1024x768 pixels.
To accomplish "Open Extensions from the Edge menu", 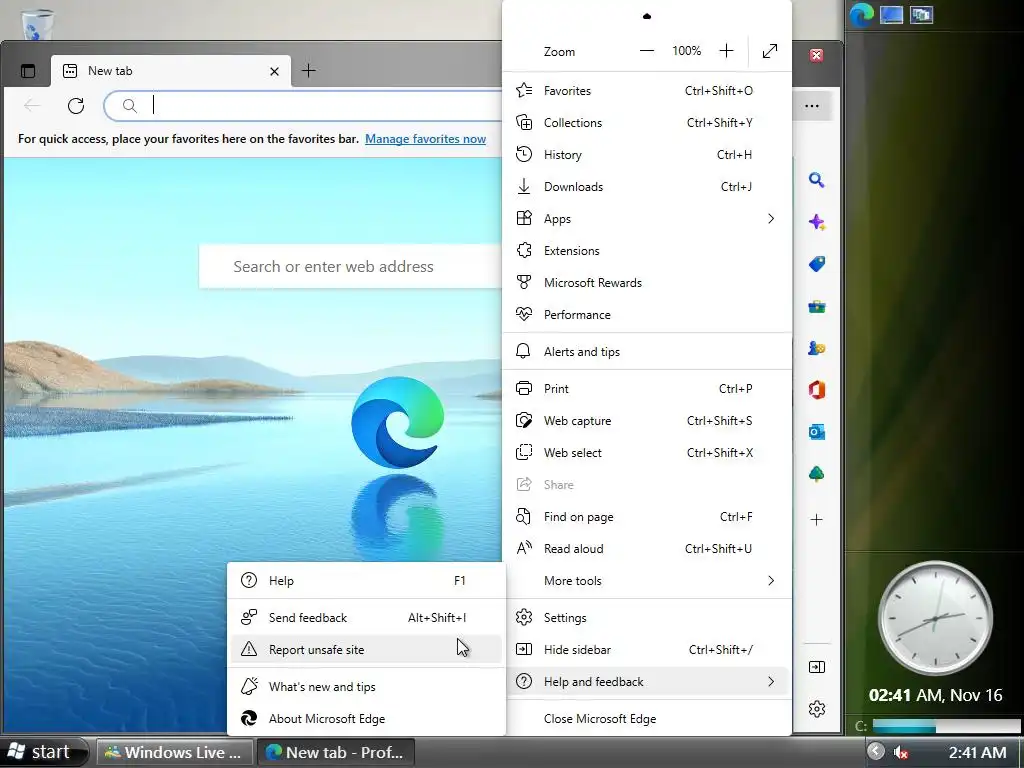I will click(x=647, y=251).
